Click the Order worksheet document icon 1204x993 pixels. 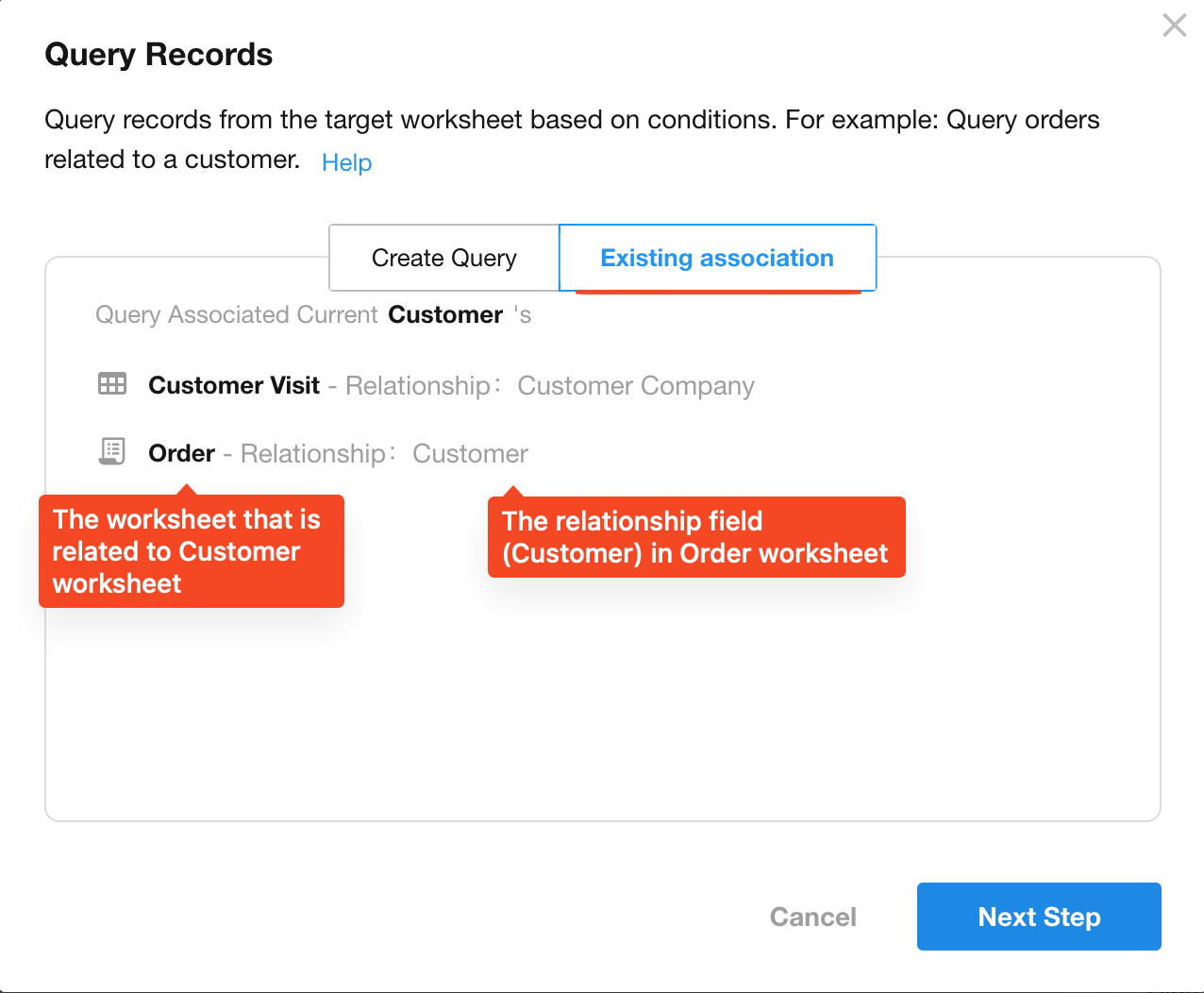coord(112,452)
